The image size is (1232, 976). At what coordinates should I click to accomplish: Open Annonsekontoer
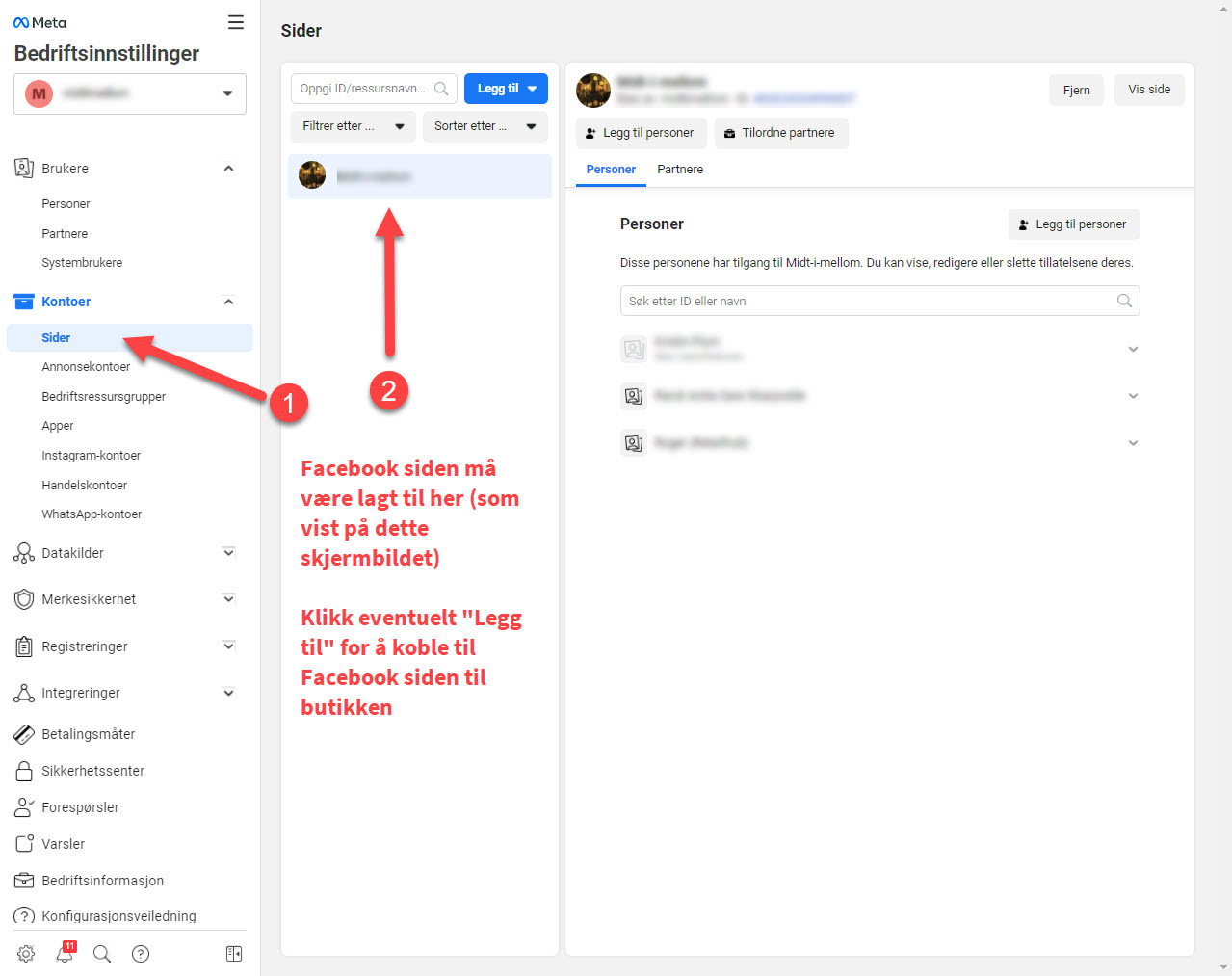tap(86, 367)
